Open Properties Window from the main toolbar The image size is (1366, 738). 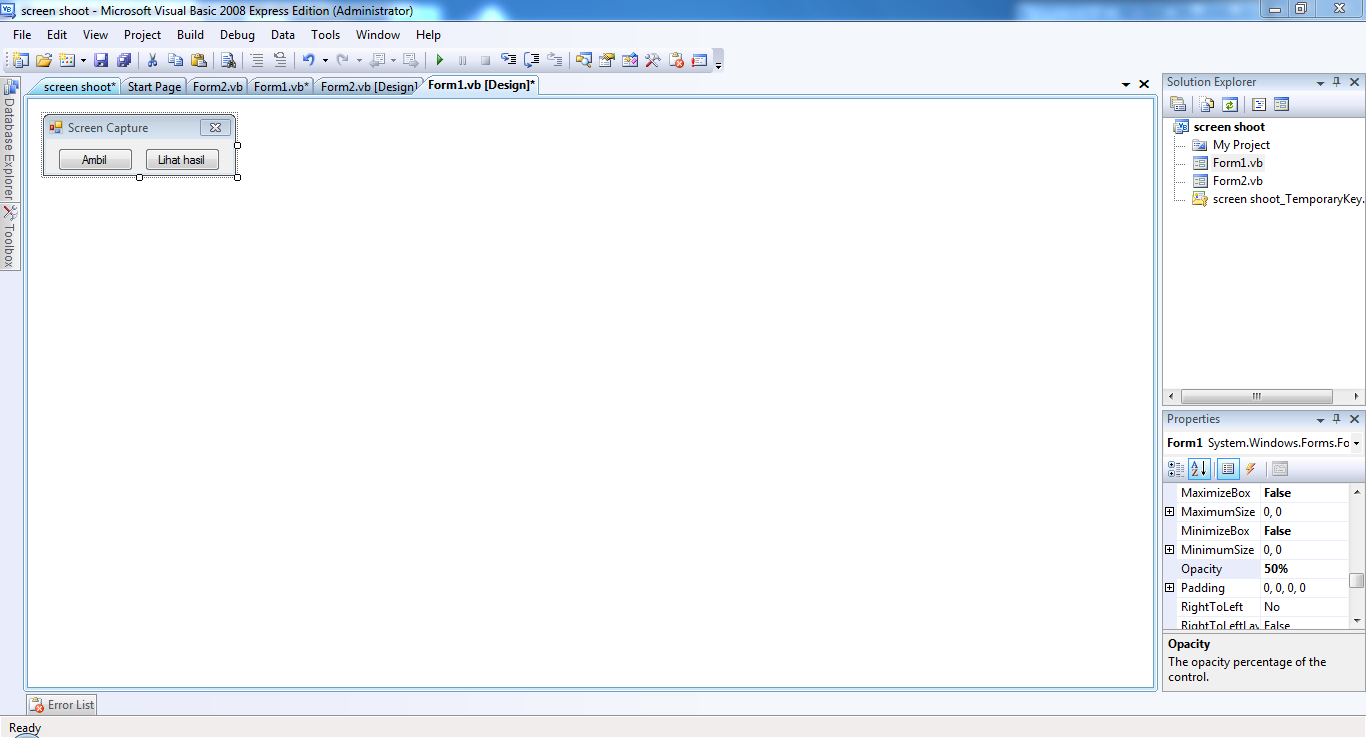(607, 60)
